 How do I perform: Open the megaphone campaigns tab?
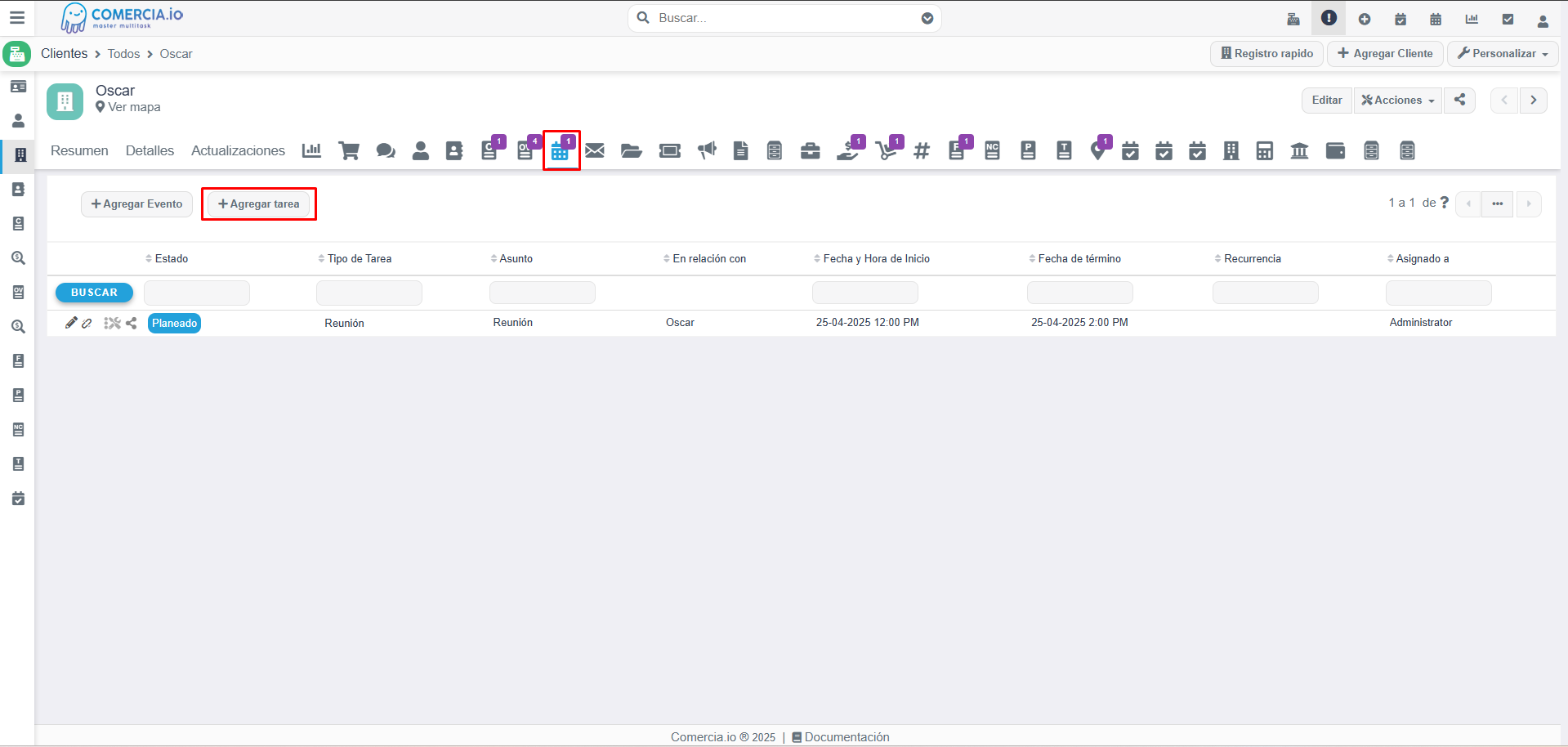coord(707,150)
